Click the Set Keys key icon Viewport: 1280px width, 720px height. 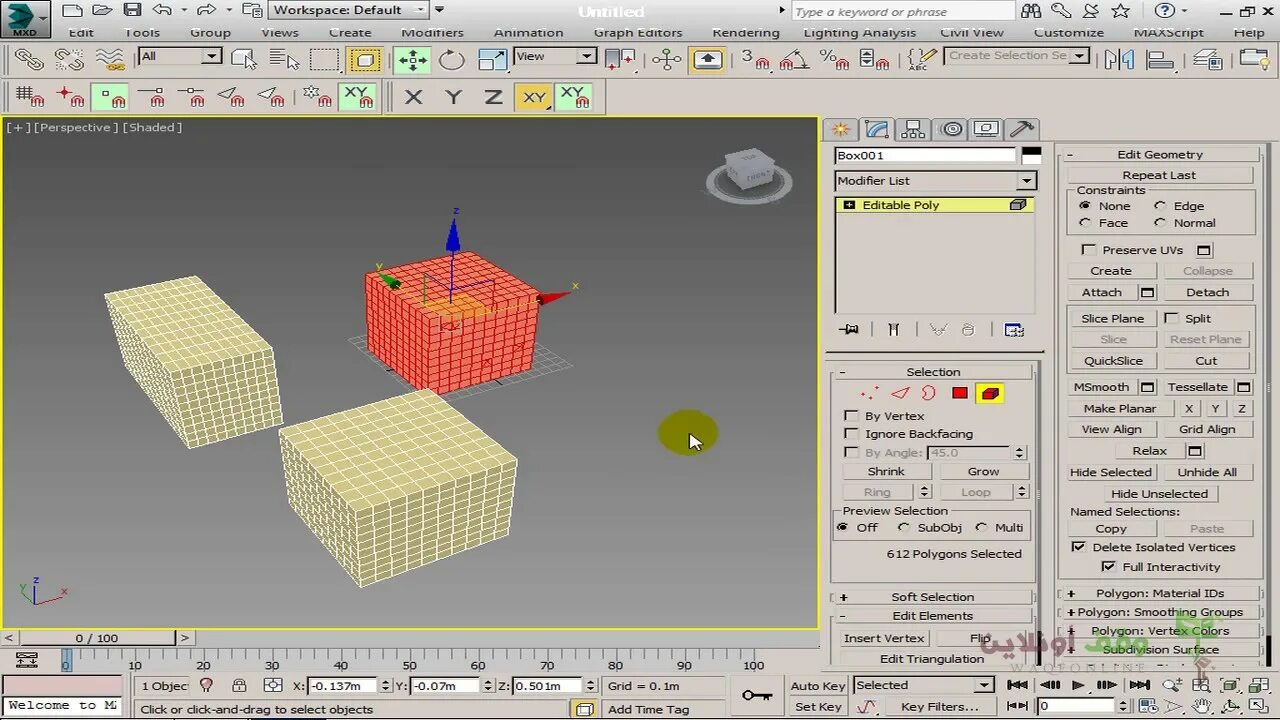tap(757, 696)
